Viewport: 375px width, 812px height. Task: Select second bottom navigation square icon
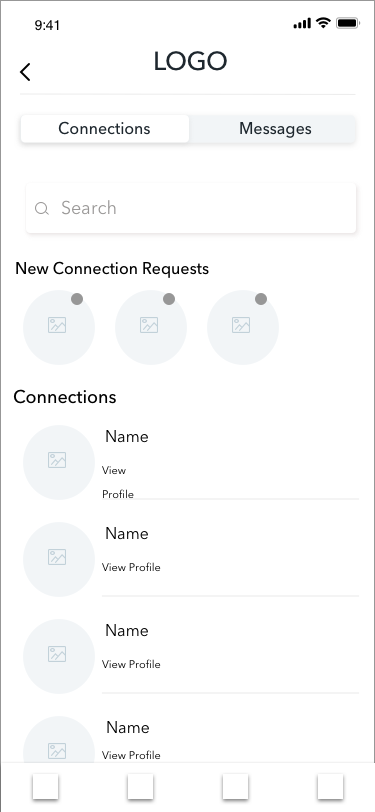(140, 786)
